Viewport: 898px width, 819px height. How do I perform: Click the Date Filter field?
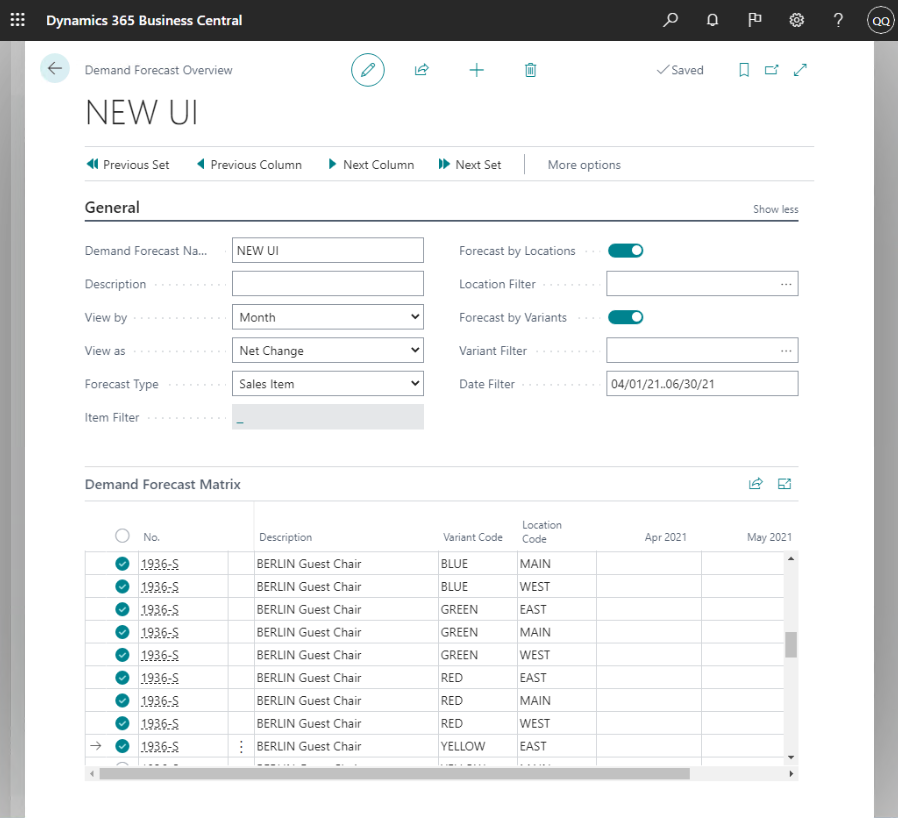click(702, 384)
